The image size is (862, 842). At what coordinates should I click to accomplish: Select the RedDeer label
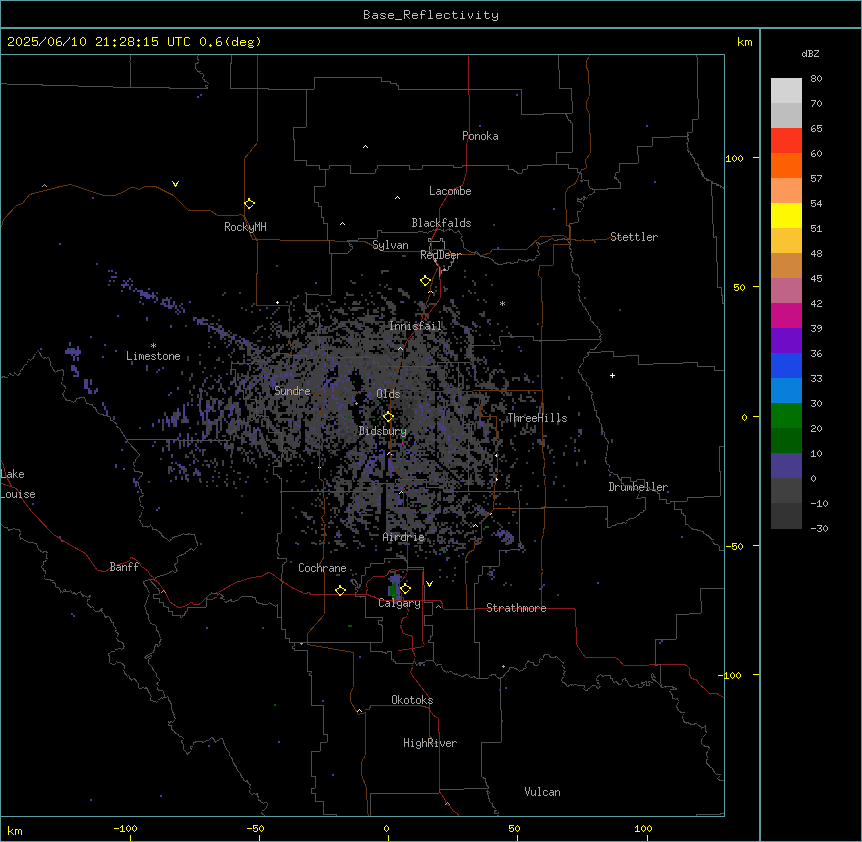(440, 255)
